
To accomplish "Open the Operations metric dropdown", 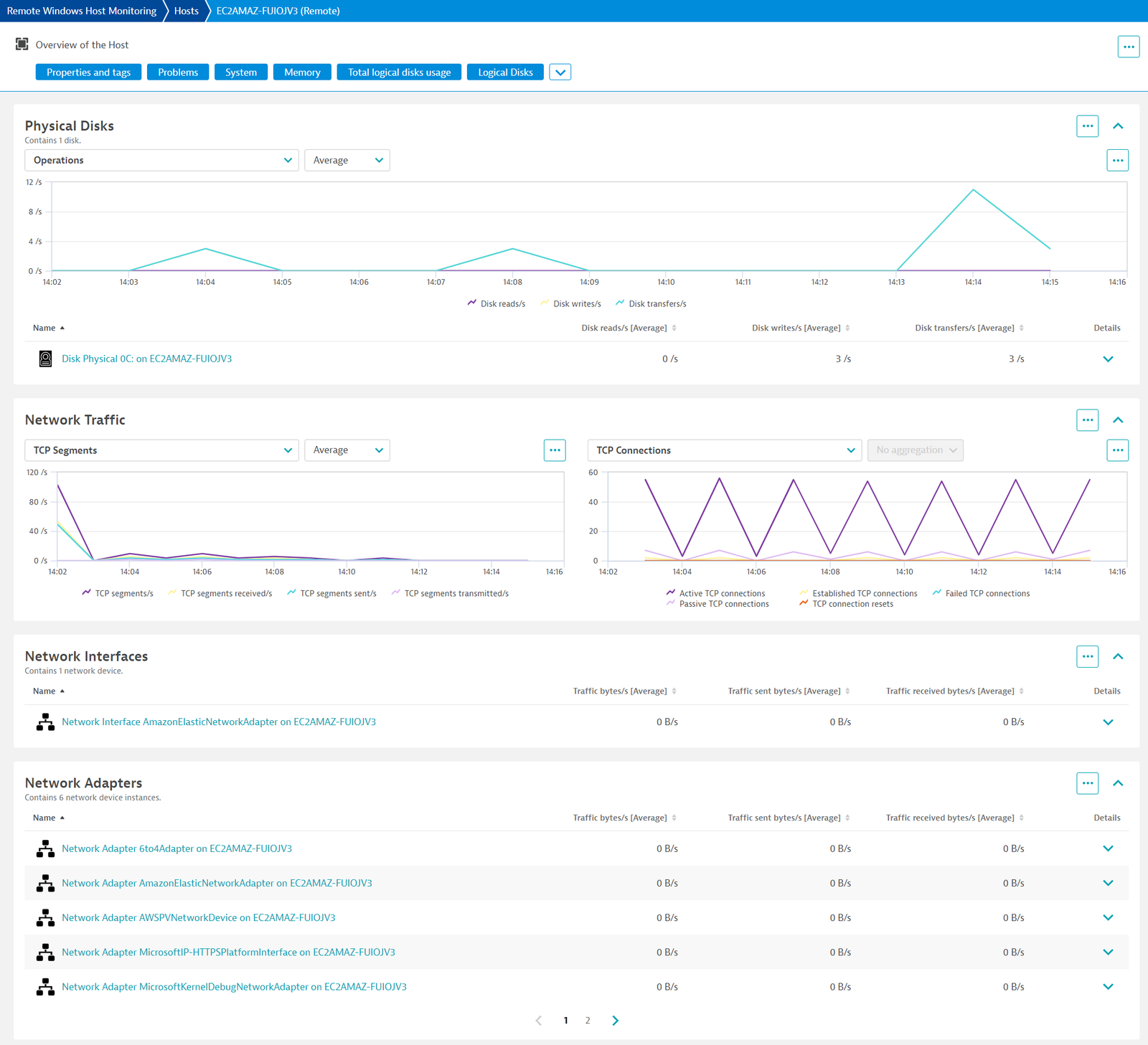I will pos(161,160).
